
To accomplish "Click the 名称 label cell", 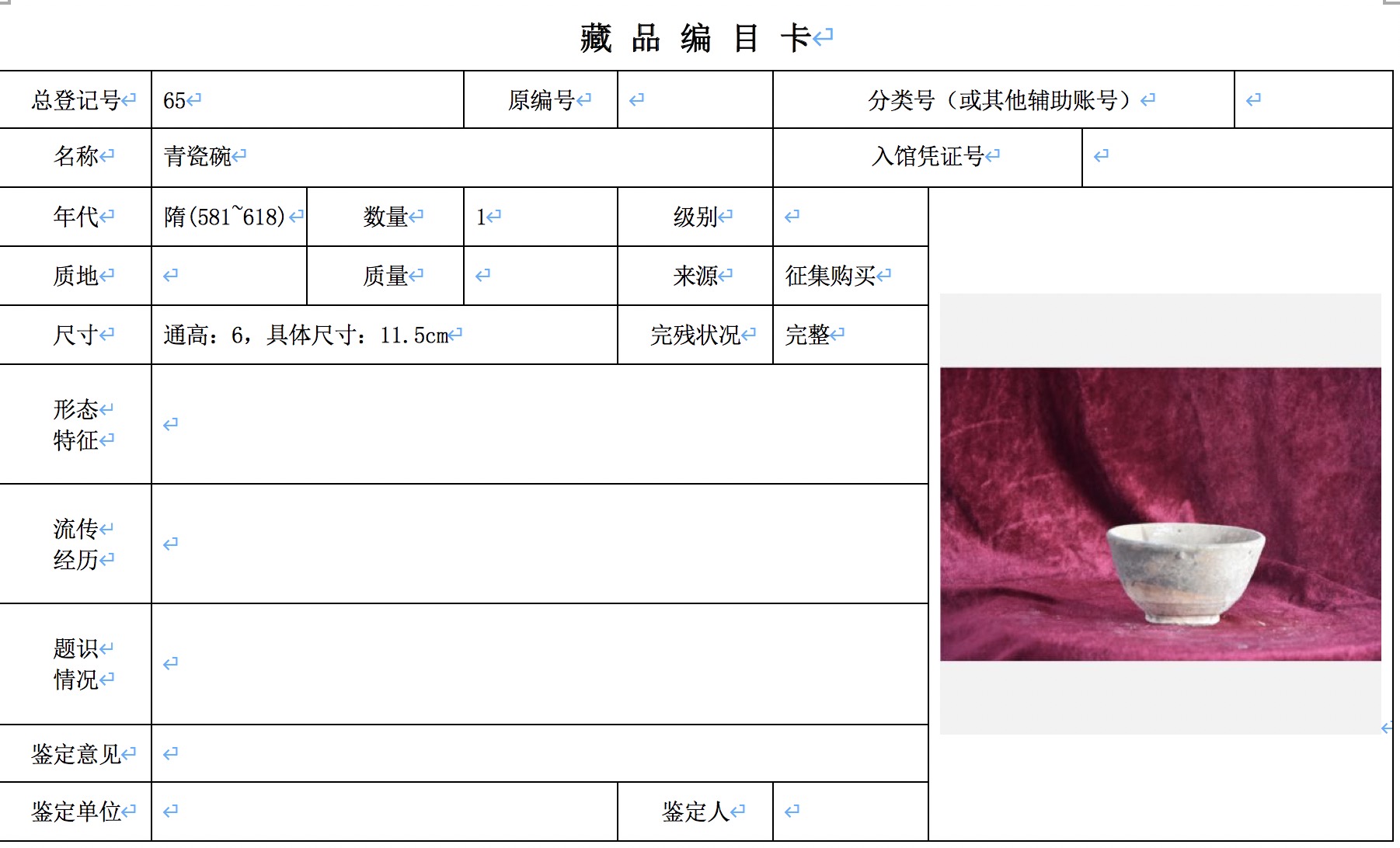I will [x=75, y=157].
